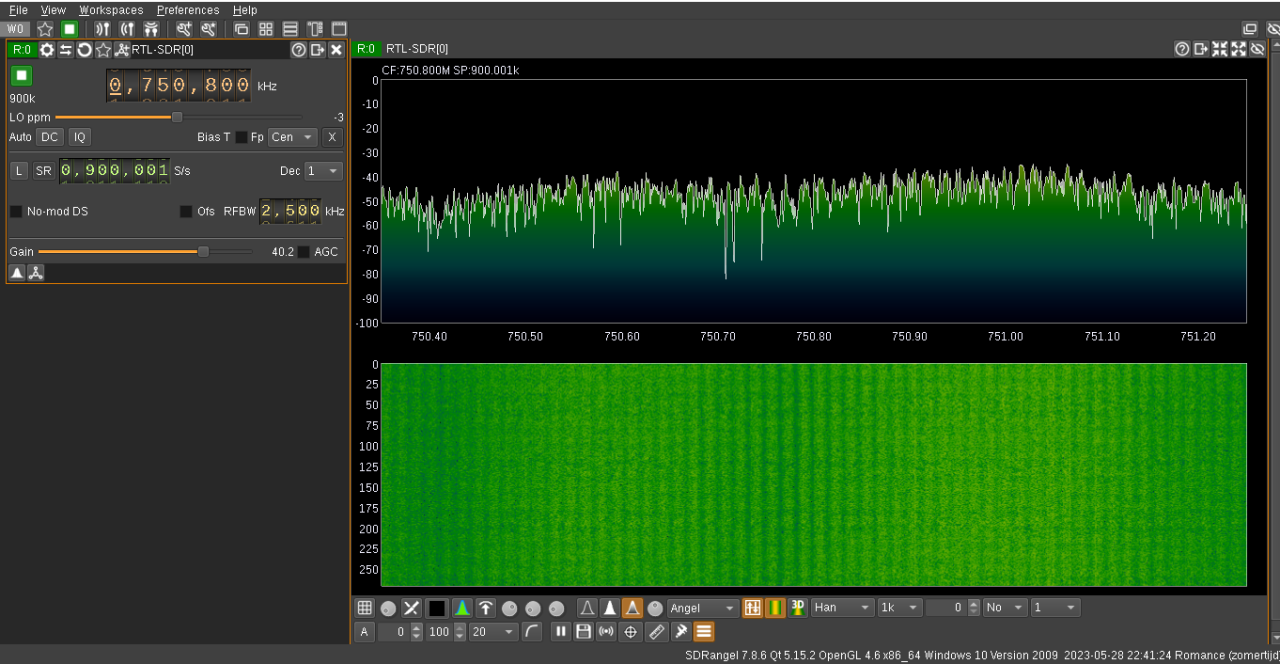Open the spectrum measurement ruler tool
The image size is (1280, 664).
pyautogui.click(x=656, y=632)
